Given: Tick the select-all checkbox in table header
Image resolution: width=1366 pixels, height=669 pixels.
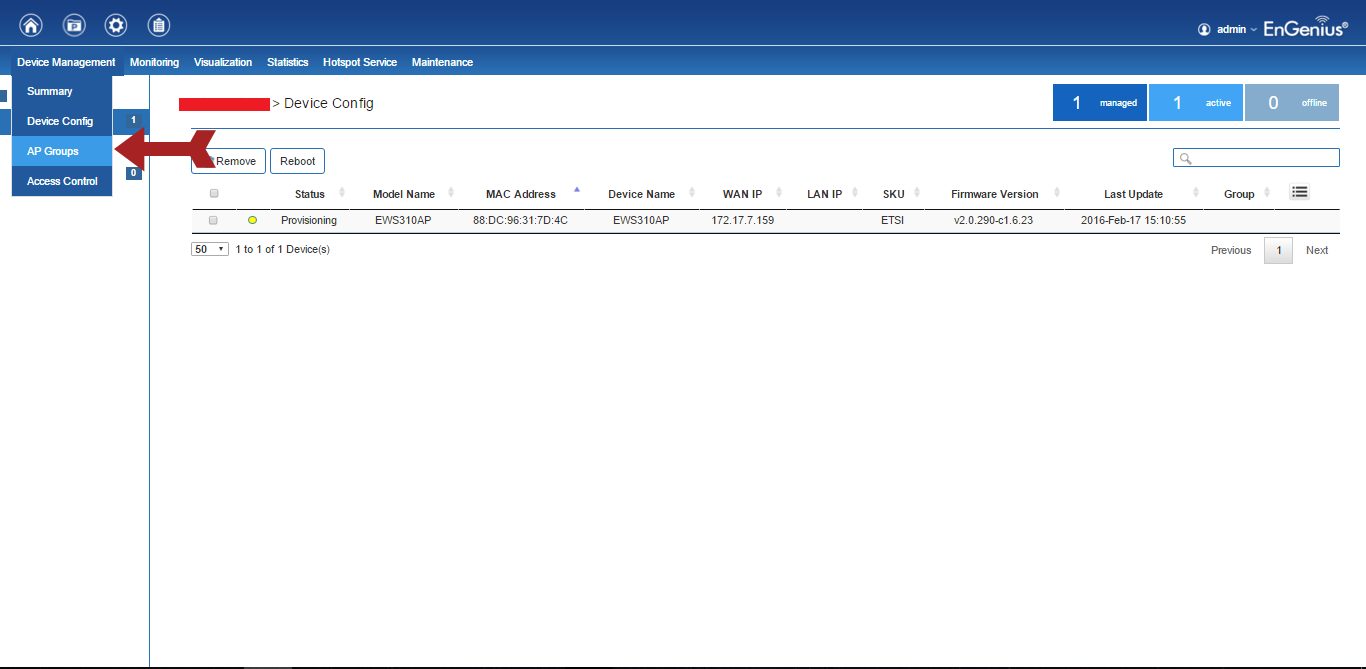Looking at the screenshot, I should 214,194.
